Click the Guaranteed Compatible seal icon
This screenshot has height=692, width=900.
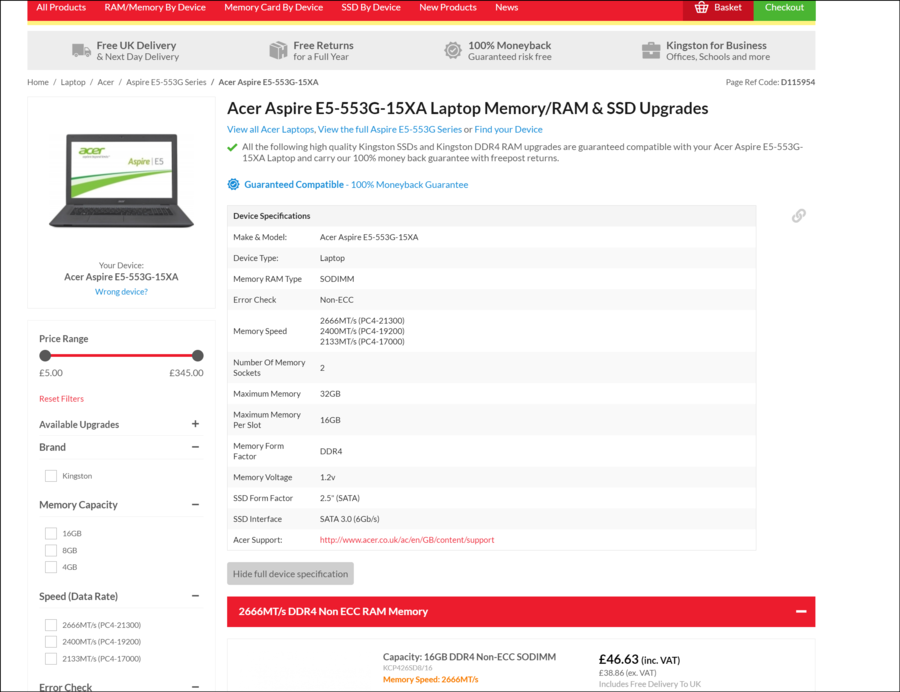pyautogui.click(x=233, y=184)
